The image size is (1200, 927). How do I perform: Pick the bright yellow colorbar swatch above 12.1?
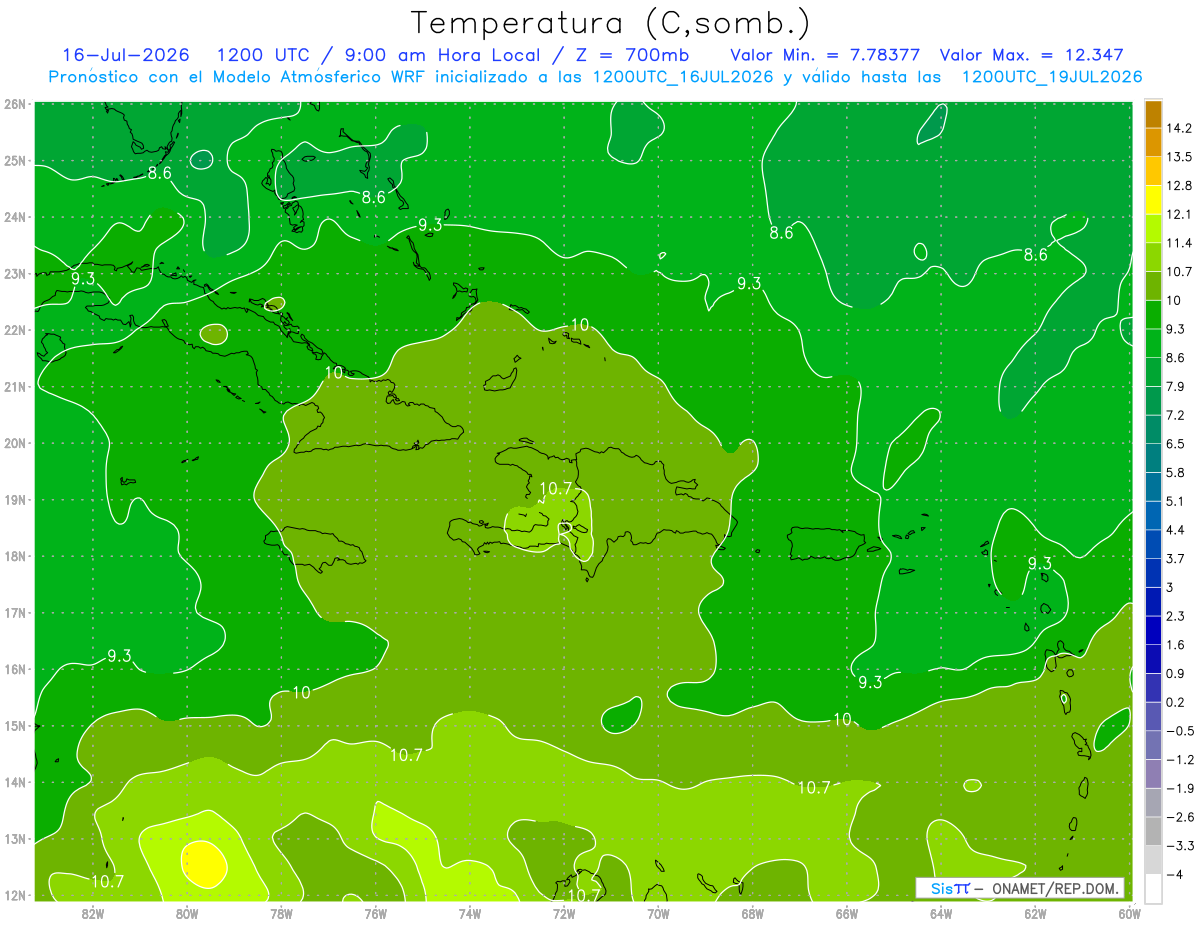[x=1154, y=200]
